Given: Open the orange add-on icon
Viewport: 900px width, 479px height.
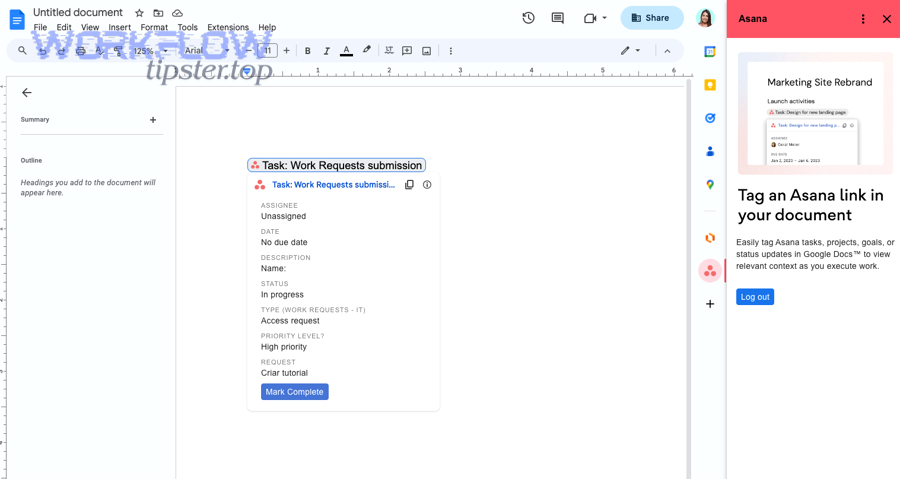Looking at the screenshot, I should click(x=710, y=237).
